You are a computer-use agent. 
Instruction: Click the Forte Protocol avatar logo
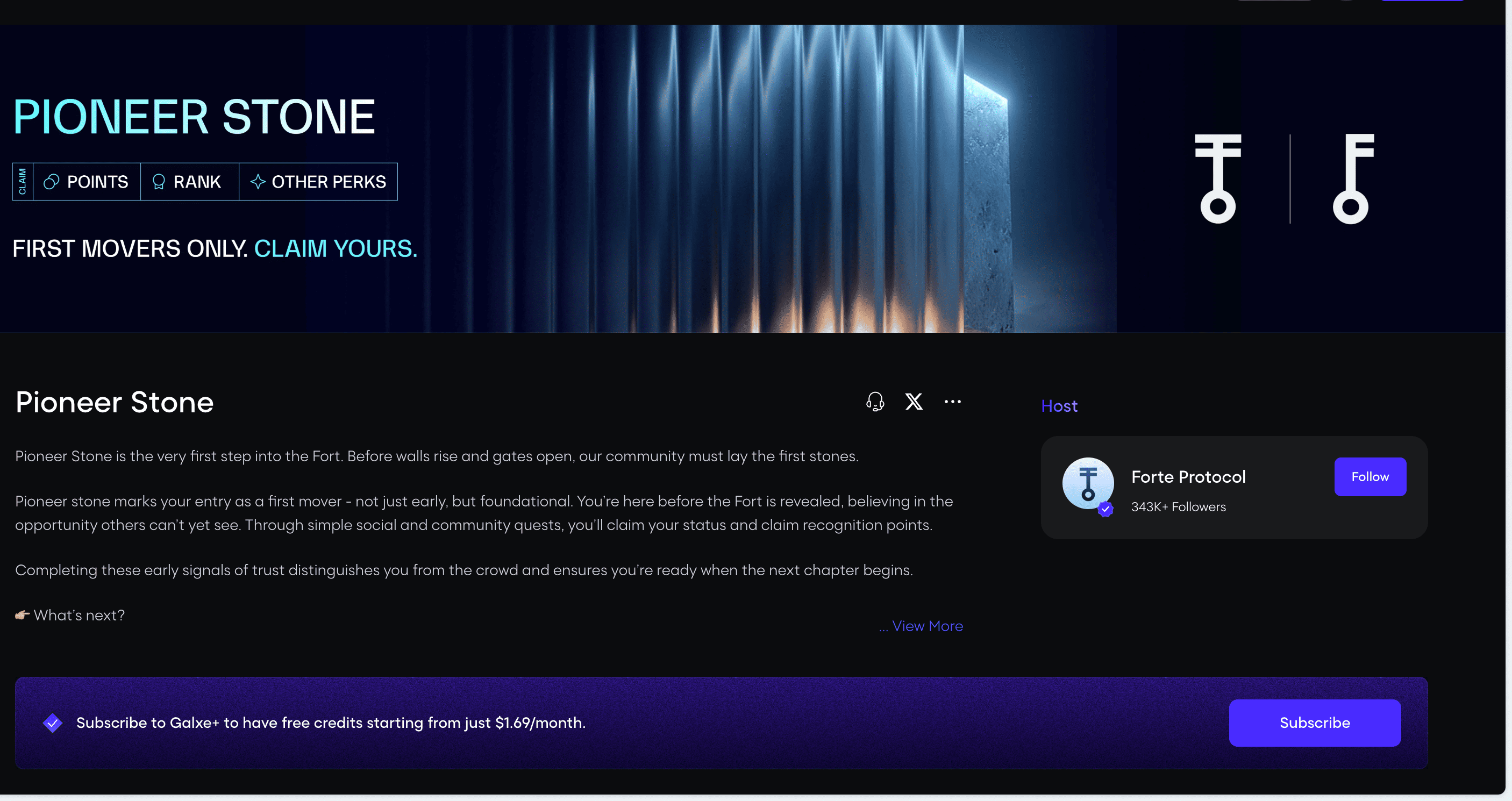pyautogui.click(x=1088, y=483)
